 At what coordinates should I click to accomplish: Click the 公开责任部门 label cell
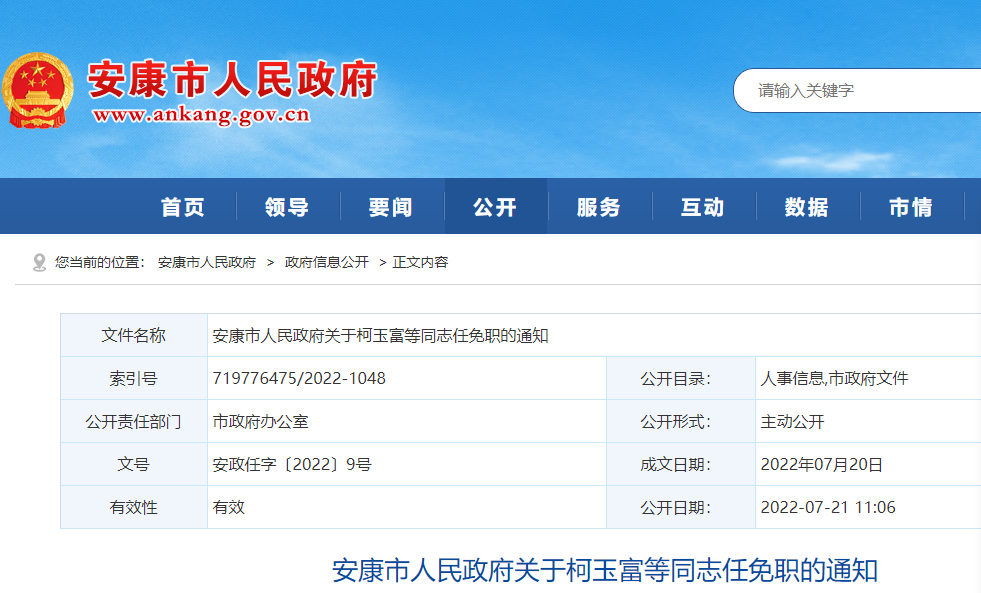[134, 422]
